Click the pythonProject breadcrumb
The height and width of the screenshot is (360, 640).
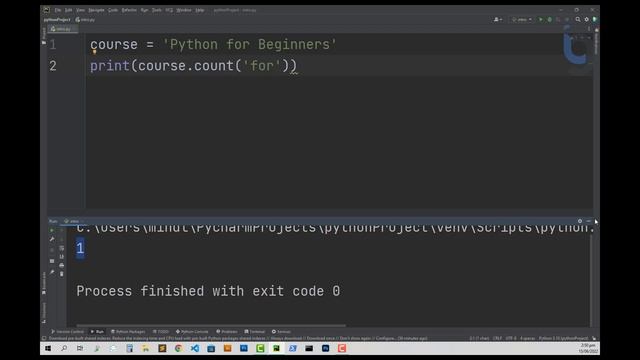(x=57, y=20)
